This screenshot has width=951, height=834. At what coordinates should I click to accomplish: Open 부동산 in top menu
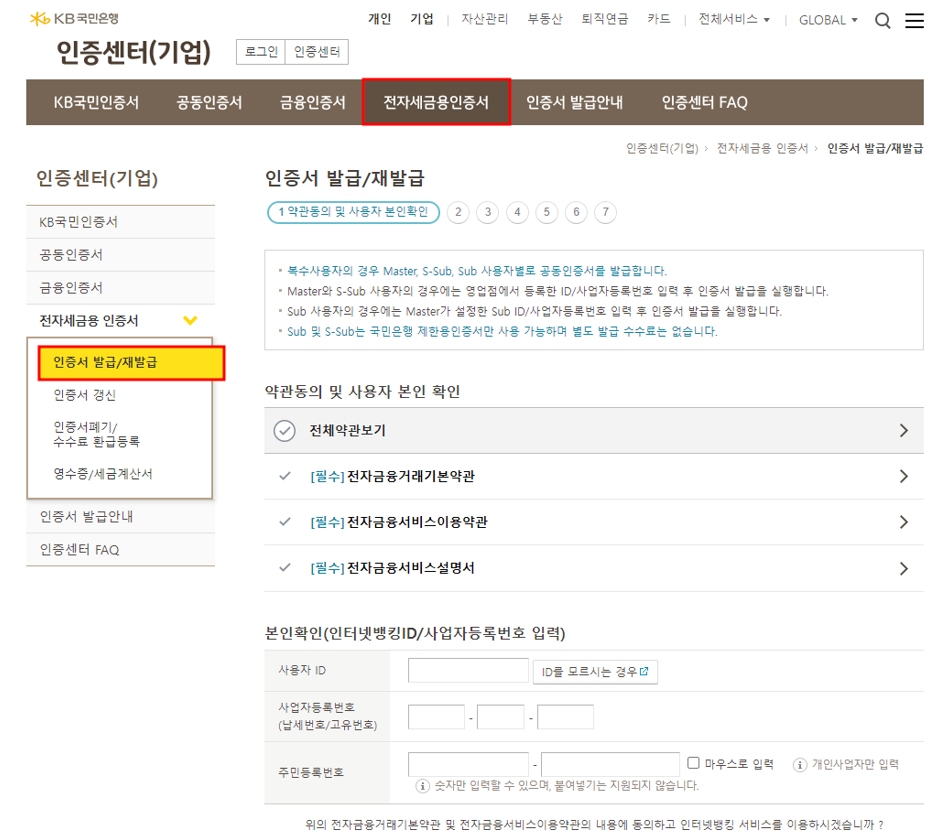coord(545,19)
